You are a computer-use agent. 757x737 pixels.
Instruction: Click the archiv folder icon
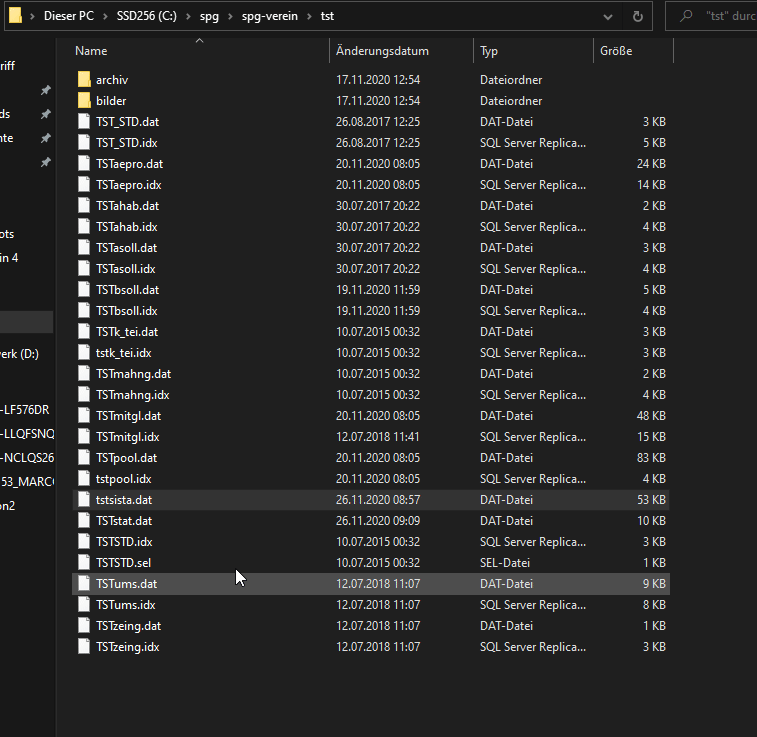pos(84,80)
